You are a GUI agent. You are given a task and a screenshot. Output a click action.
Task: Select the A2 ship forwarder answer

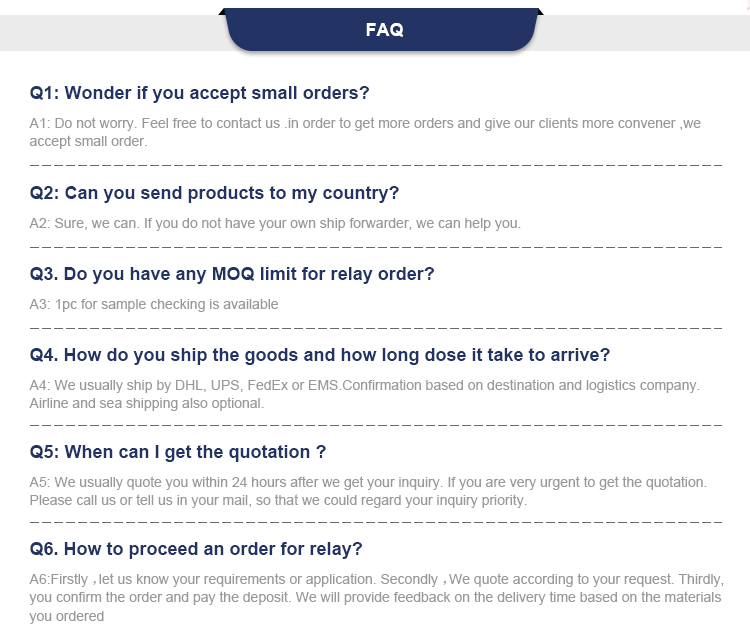pyautogui.click(x=275, y=223)
